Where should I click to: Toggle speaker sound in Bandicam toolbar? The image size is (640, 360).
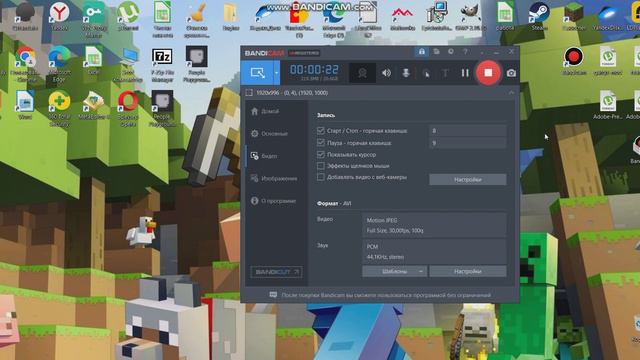[386, 73]
